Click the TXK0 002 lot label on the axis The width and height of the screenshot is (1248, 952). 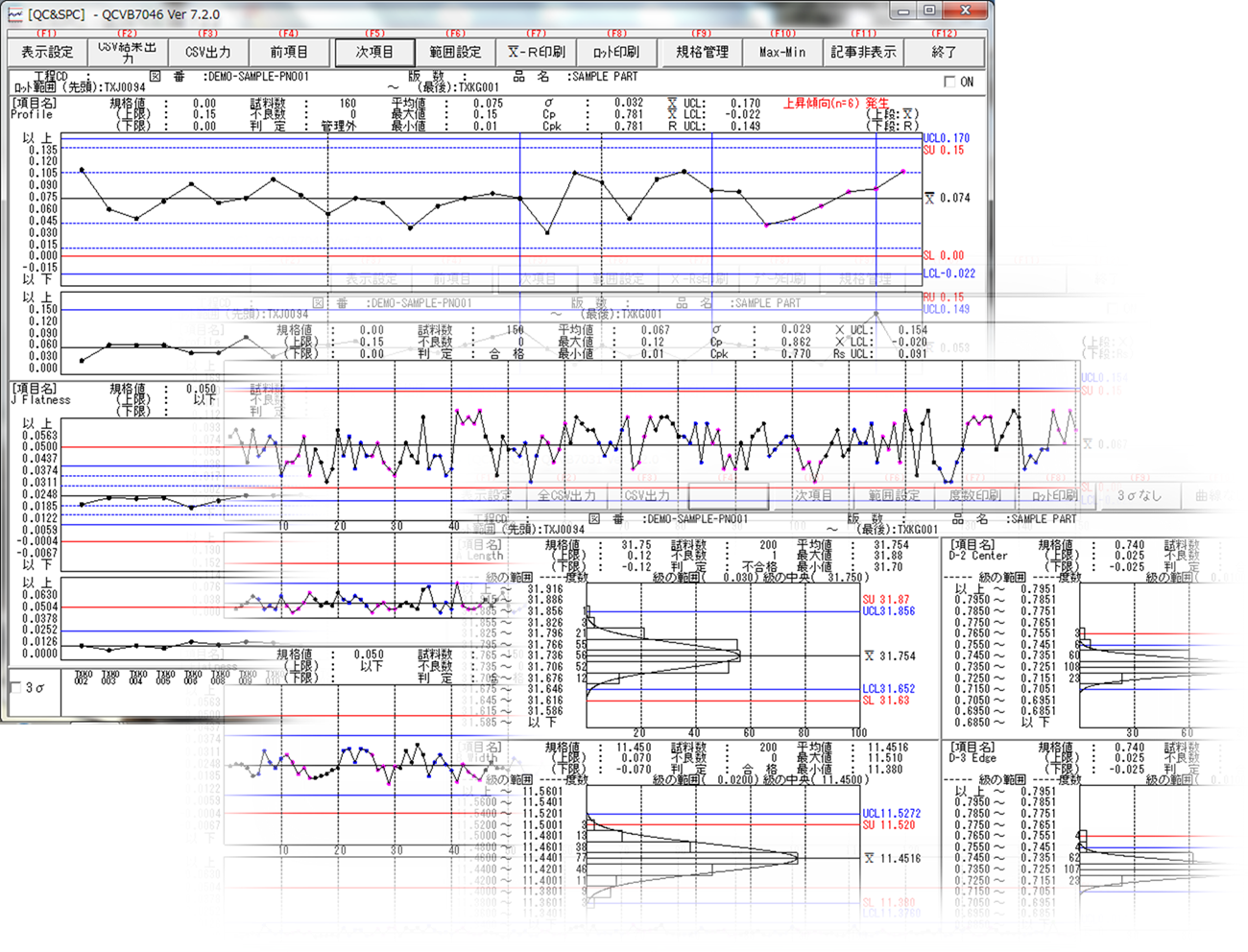coord(83,678)
